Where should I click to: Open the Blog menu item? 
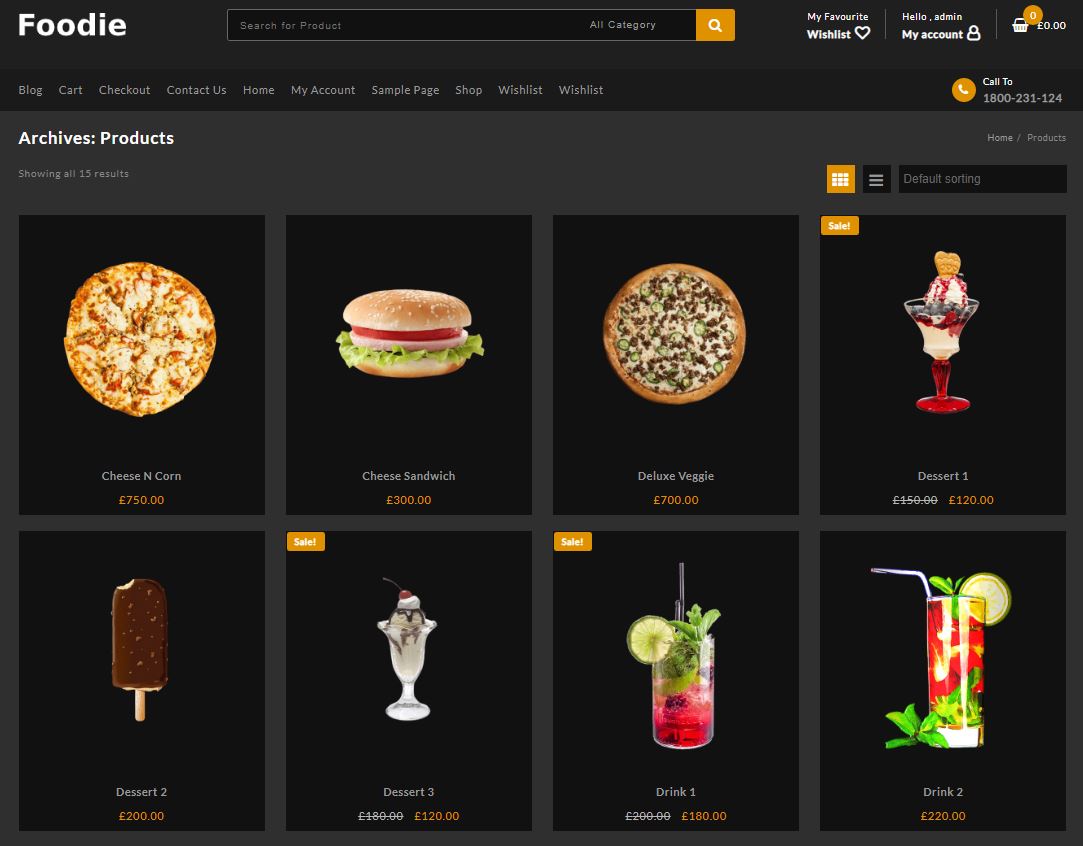tap(30, 90)
